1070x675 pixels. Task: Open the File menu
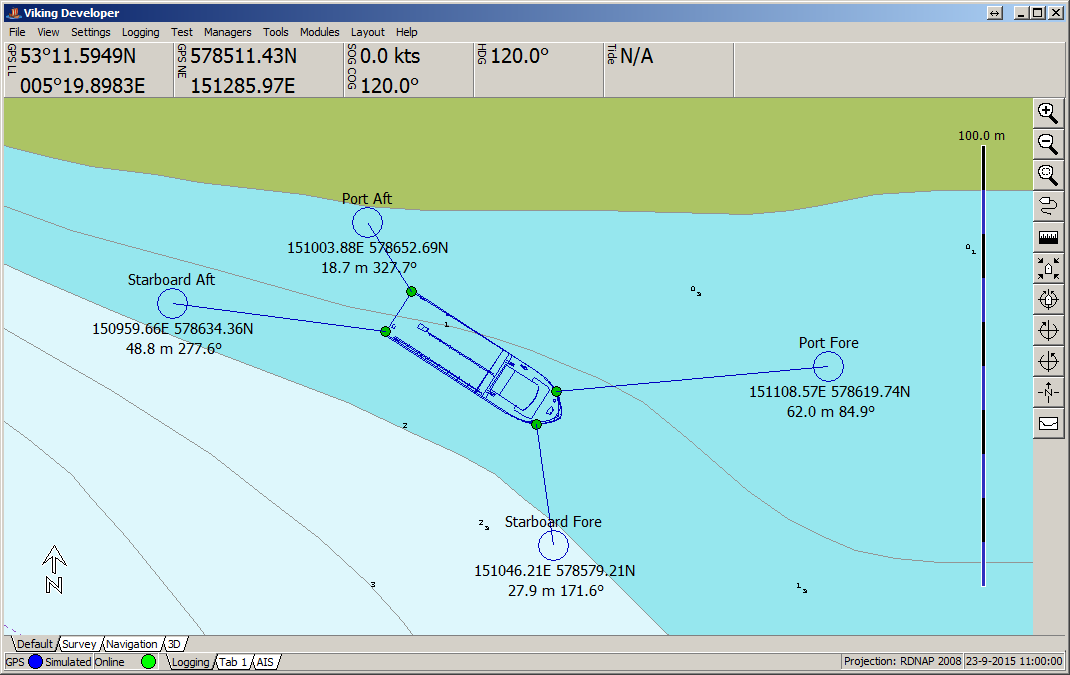[17, 32]
